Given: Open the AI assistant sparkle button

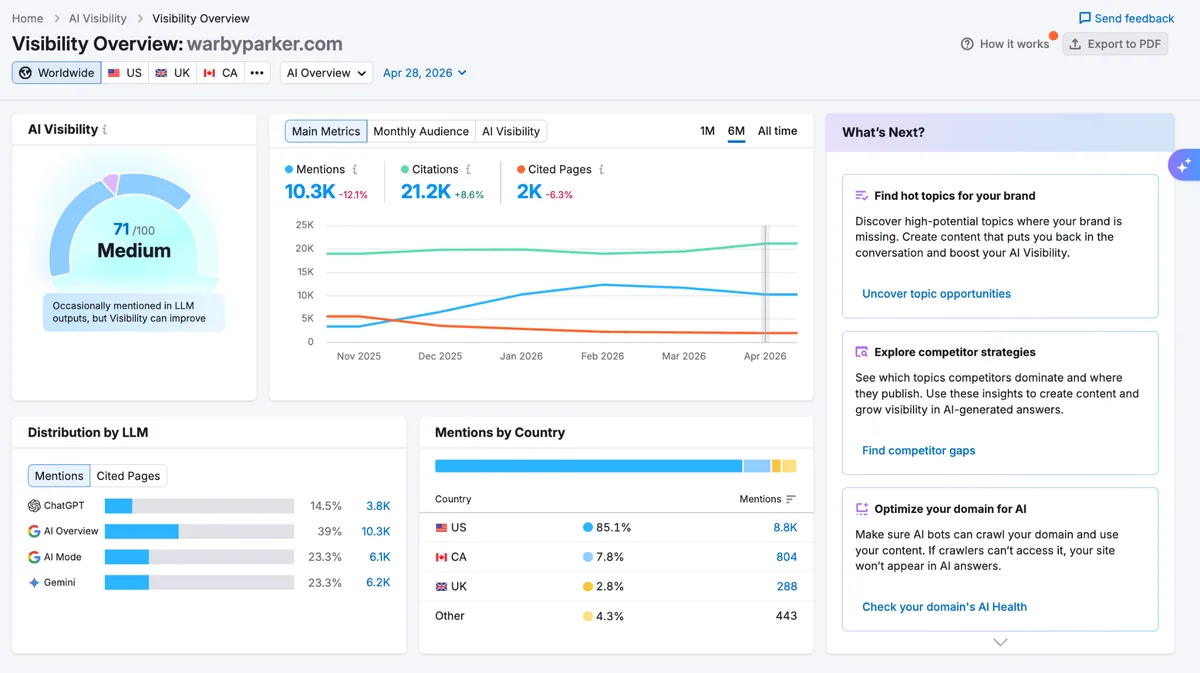Looking at the screenshot, I should pyautogui.click(x=1184, y=166).
